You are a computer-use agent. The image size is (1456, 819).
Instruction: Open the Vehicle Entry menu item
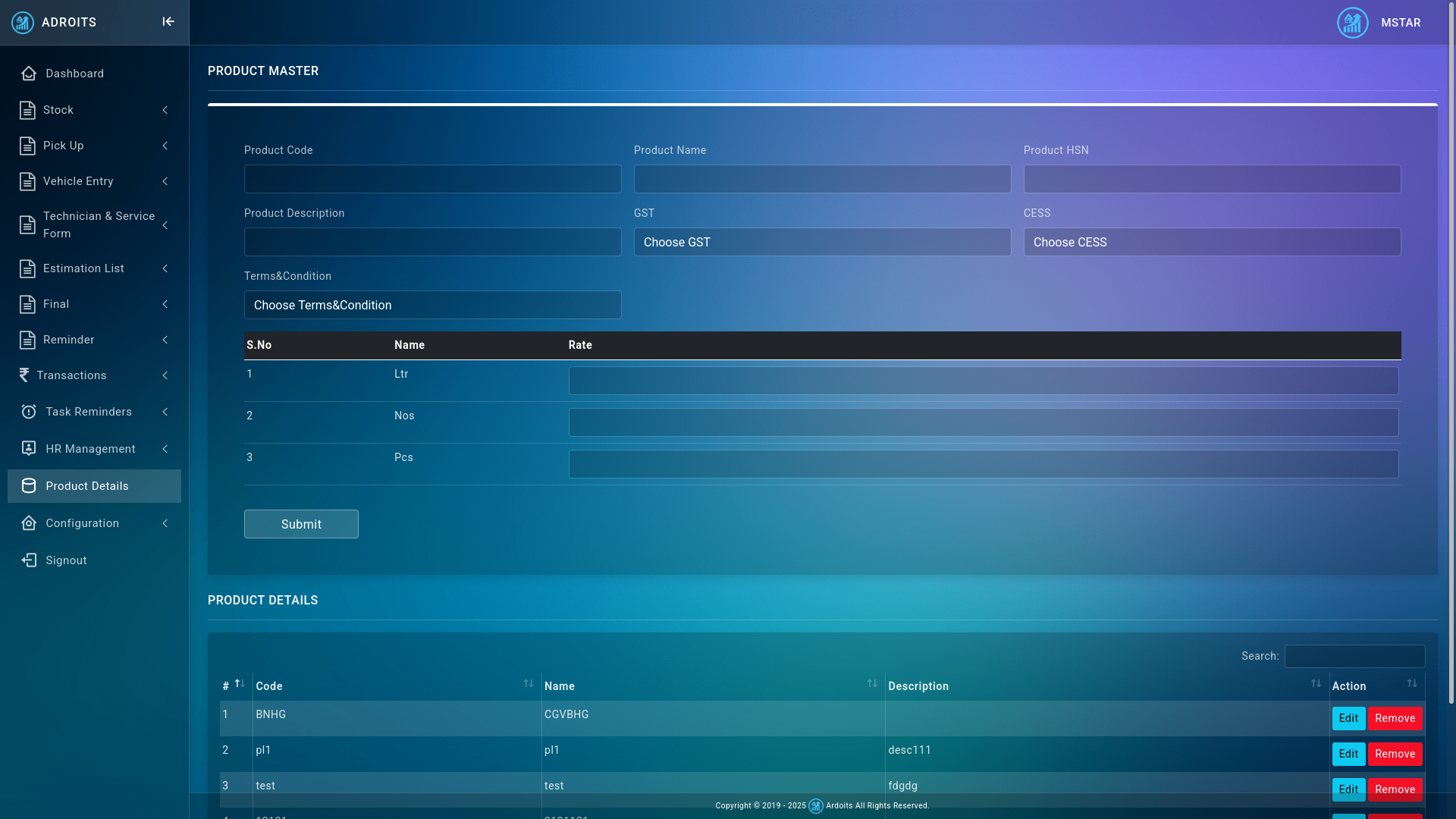click(78, 181)
